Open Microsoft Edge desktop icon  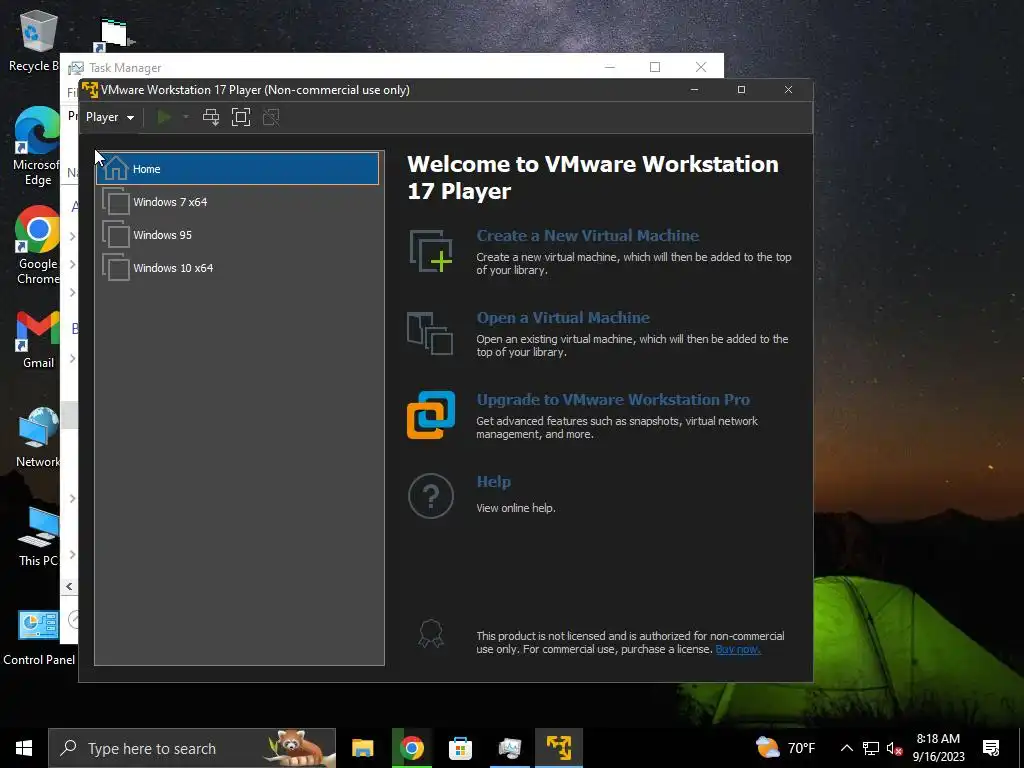click(x=37, y=146)
